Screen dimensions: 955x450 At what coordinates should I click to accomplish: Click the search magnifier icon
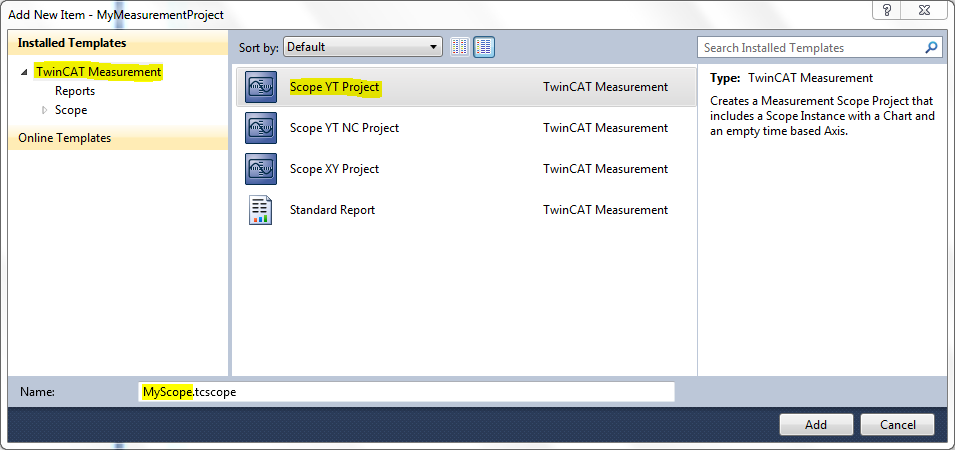[x=931, y=47]
